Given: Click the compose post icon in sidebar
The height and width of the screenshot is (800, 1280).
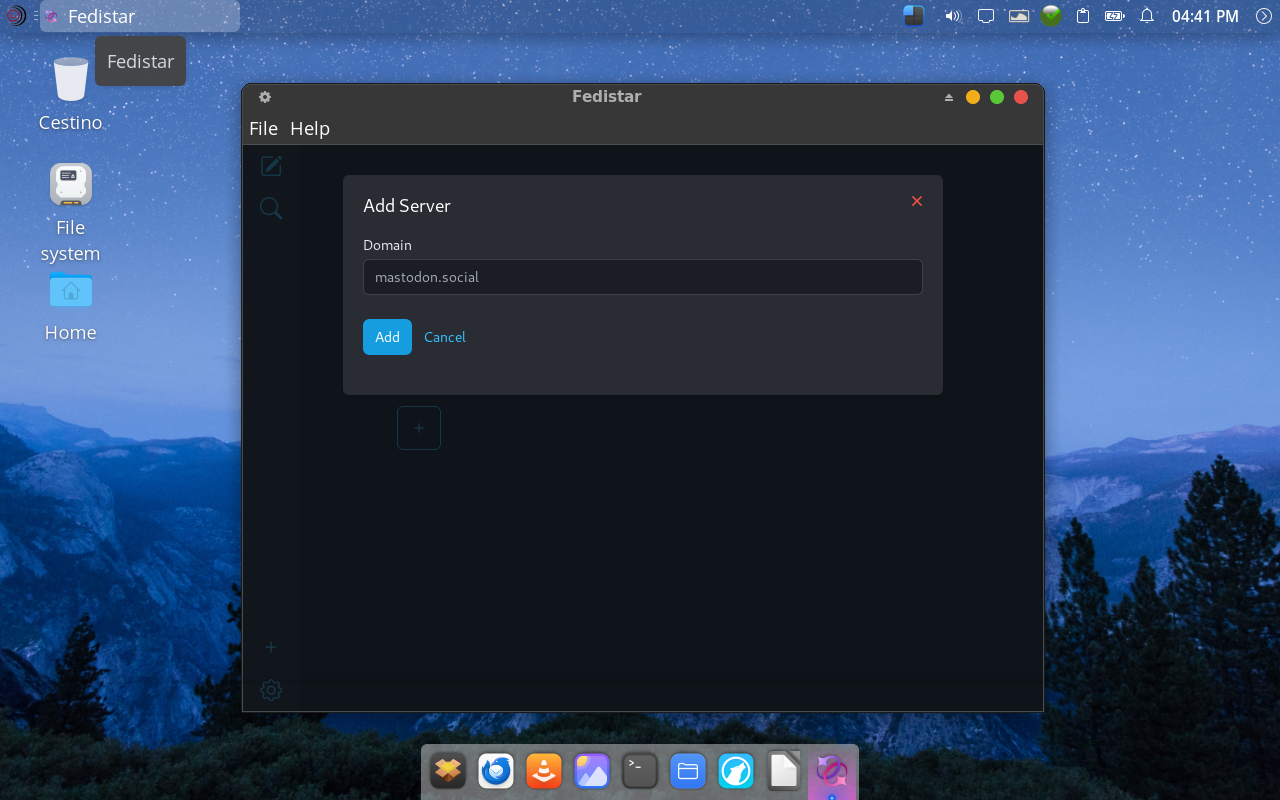Looking at the screenshot, I should [271, 166].
